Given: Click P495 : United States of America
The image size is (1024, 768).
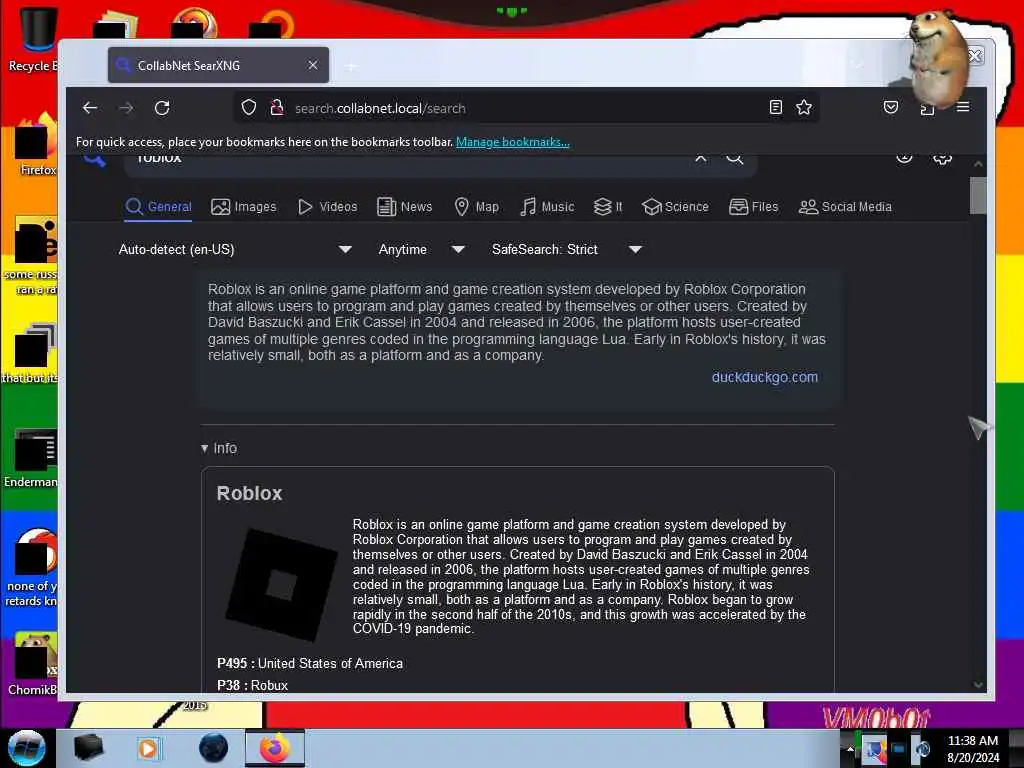Looking at the screenshot, I should 310,664.
